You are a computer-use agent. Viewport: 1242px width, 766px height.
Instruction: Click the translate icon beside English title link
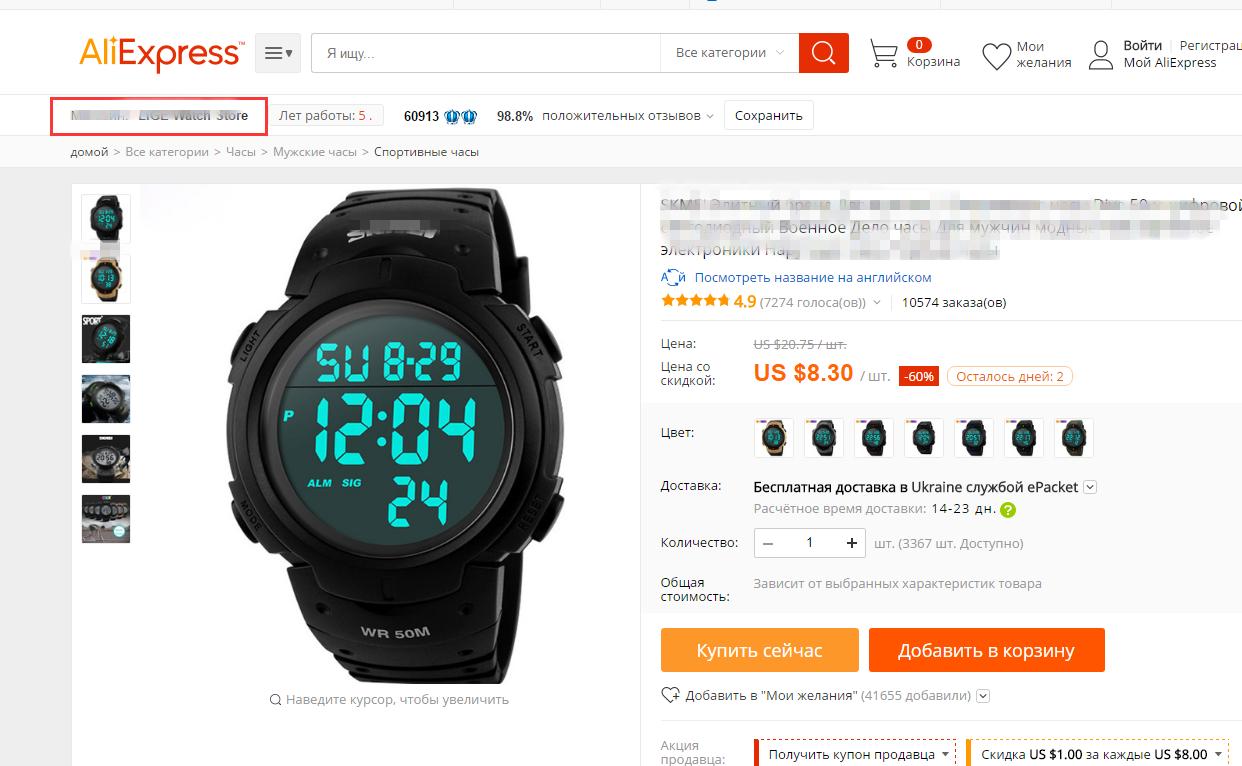[x=673, y=278]
